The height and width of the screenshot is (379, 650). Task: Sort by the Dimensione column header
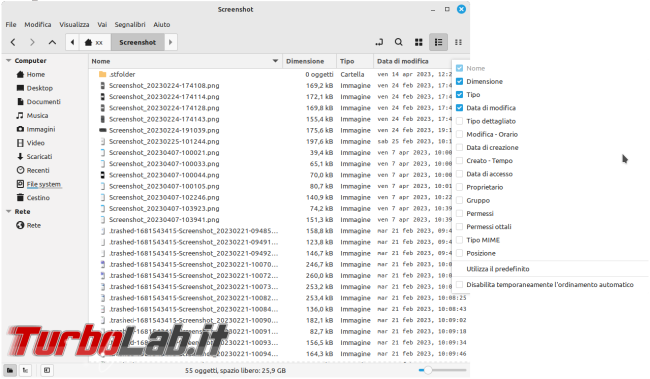[x=309, y=61]
